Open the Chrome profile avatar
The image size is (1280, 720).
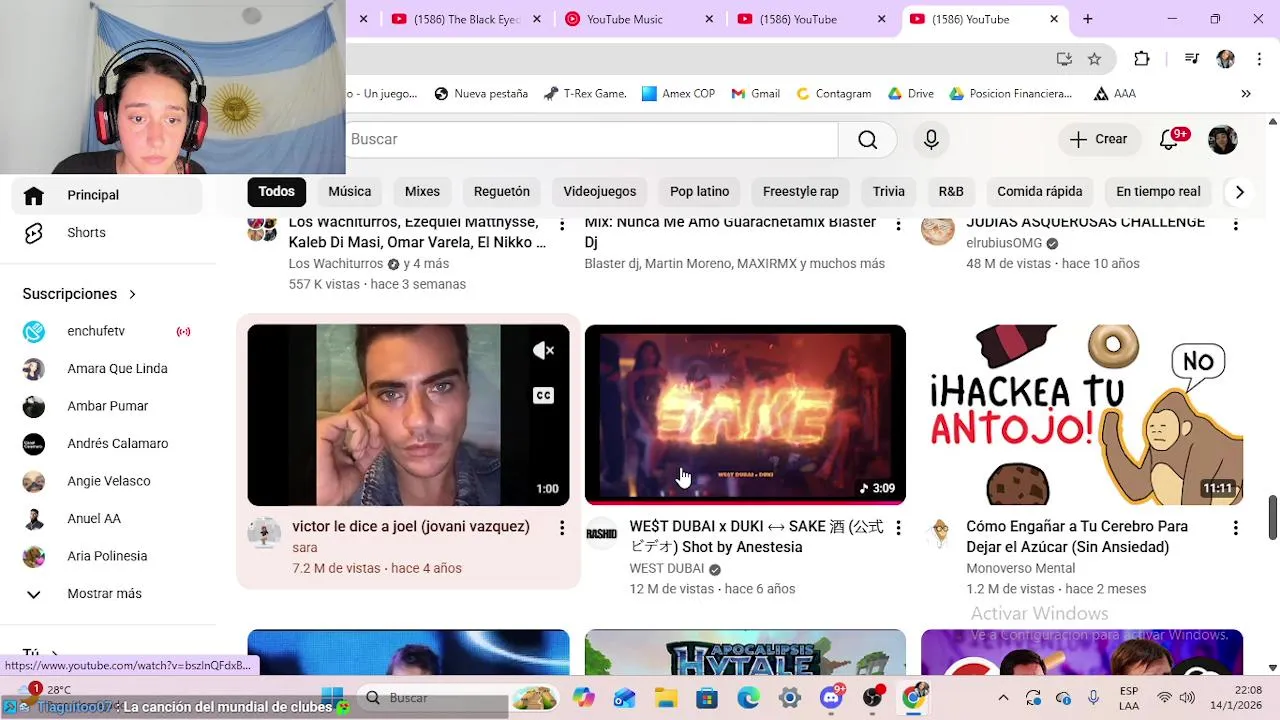(1226, 59)
